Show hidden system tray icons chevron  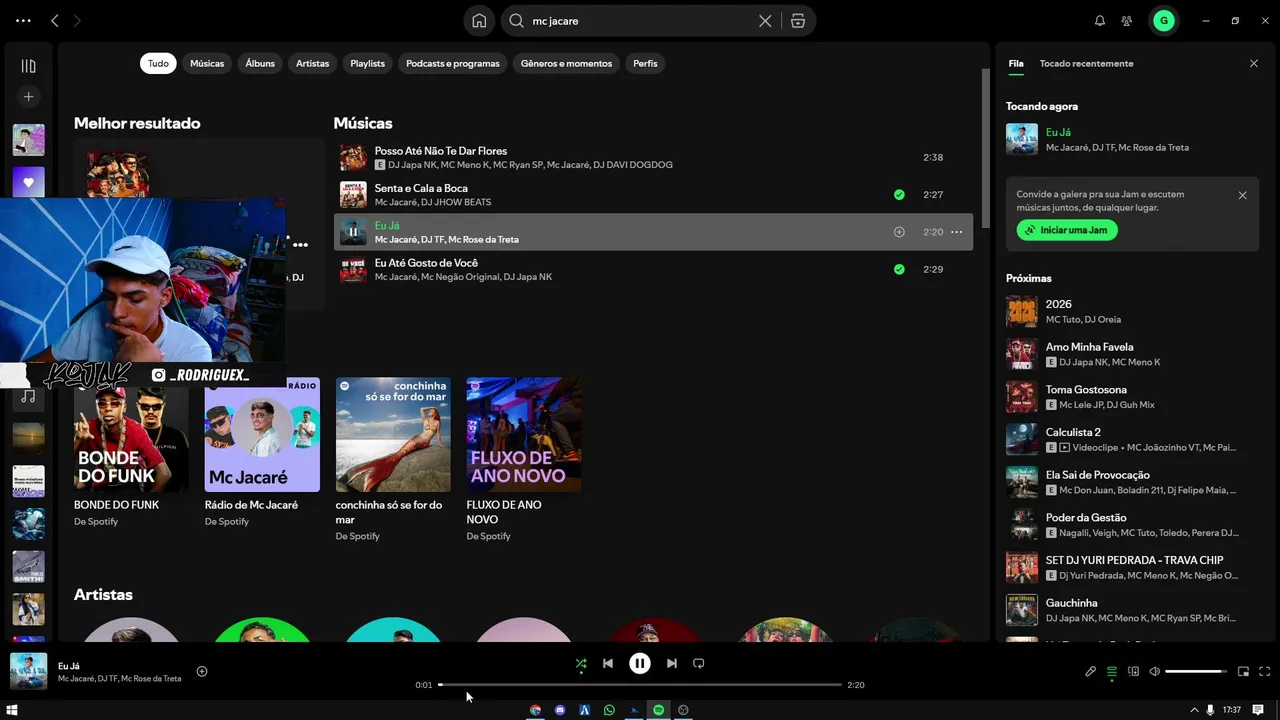click(1194, 710)
